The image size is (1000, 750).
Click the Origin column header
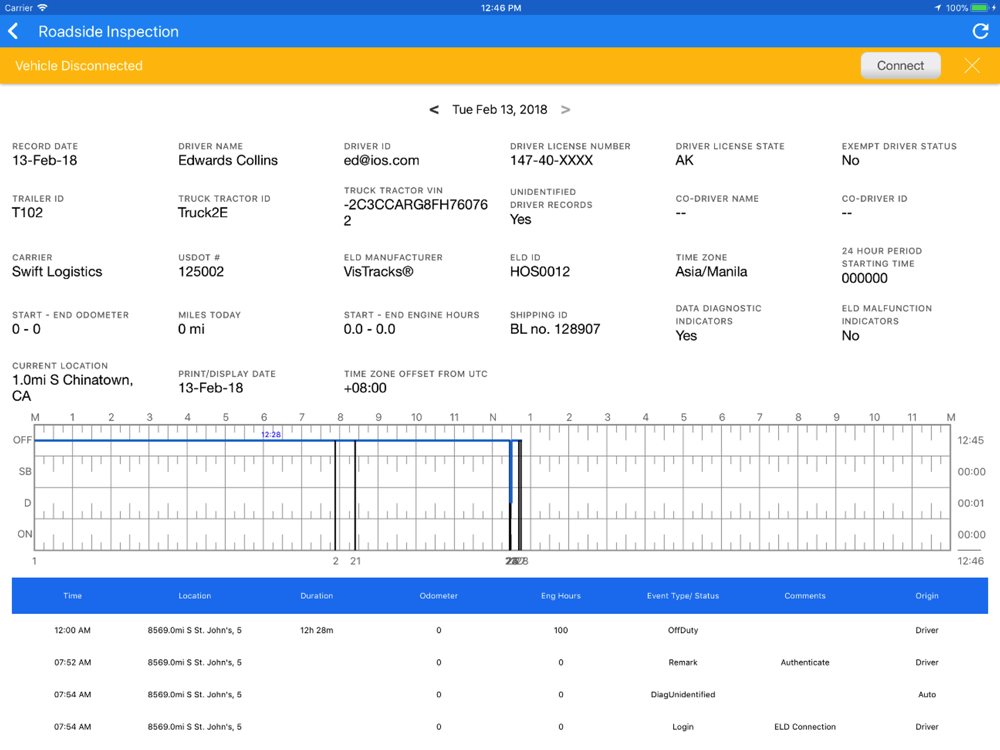[927, 596]
